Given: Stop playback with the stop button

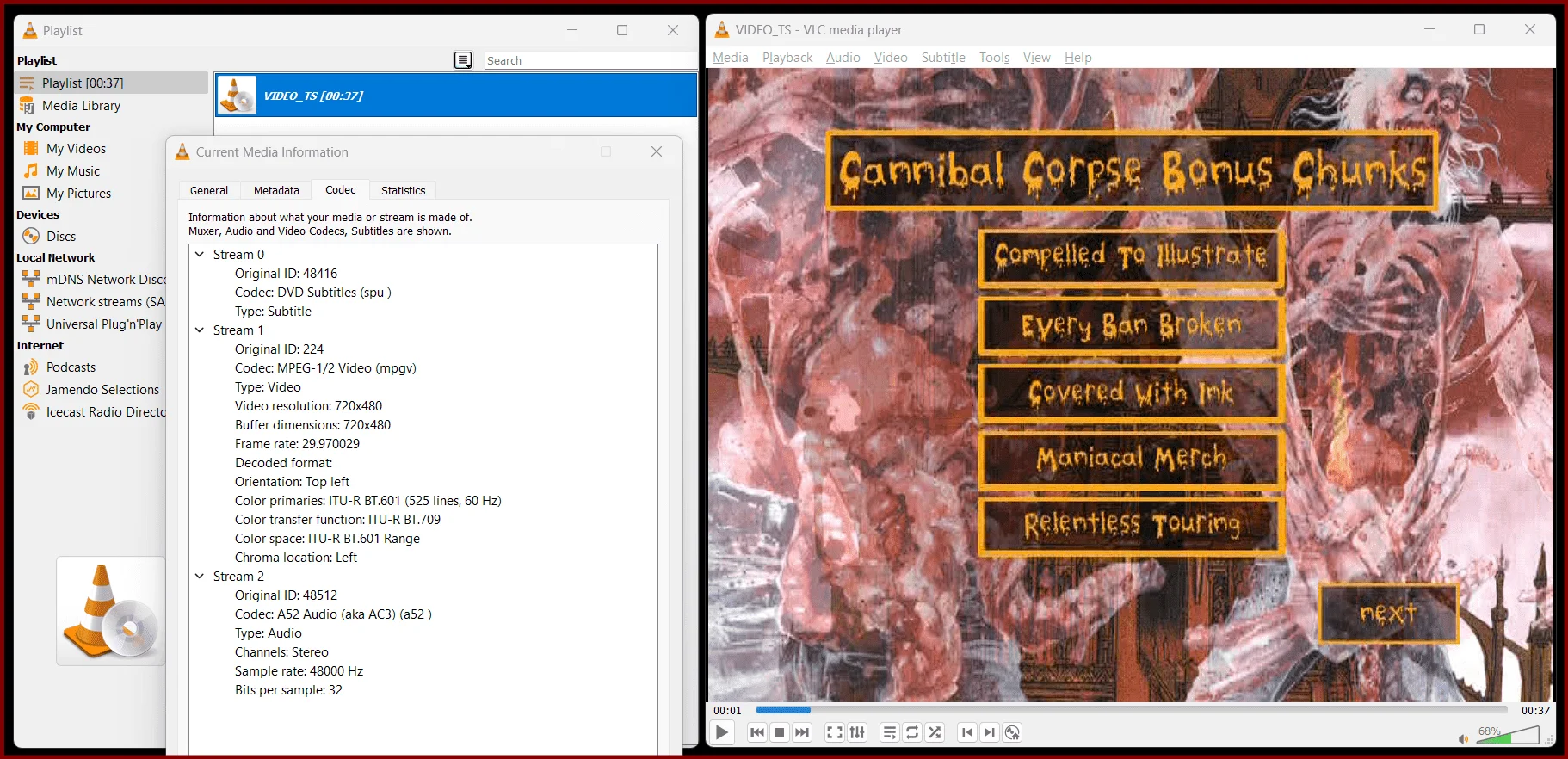Looking at the screenshot, I should [780, 732].
